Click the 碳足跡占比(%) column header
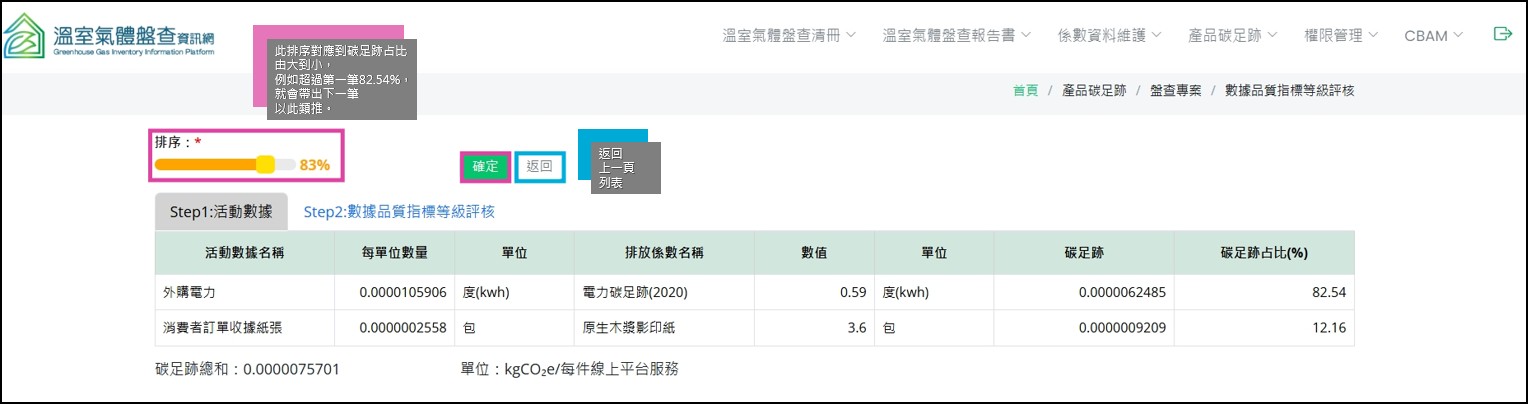Image resolution: width=1528 pixels, height=404 pixels. (1264, 253)
